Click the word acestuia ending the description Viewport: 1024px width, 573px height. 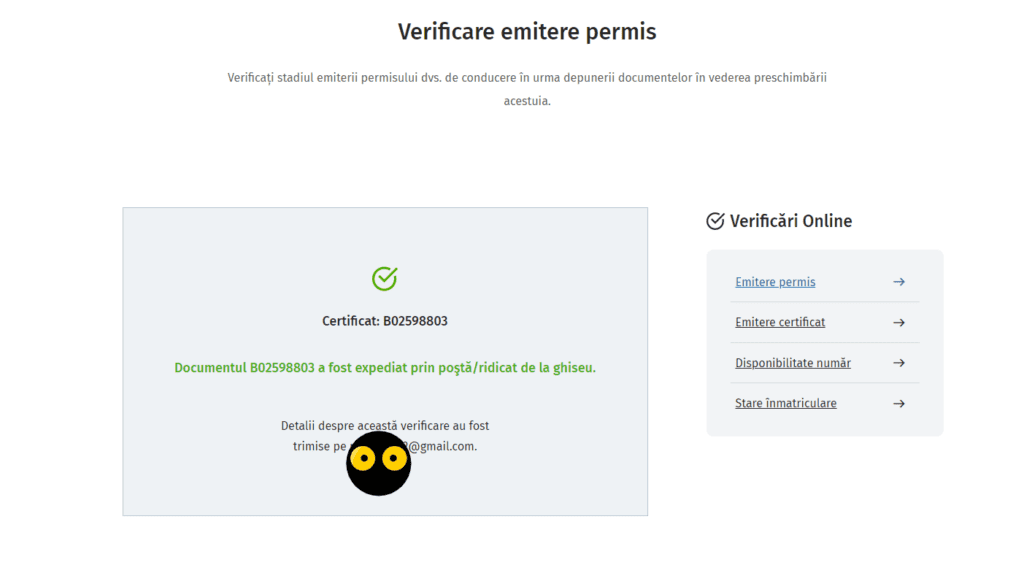coord(527,101)
